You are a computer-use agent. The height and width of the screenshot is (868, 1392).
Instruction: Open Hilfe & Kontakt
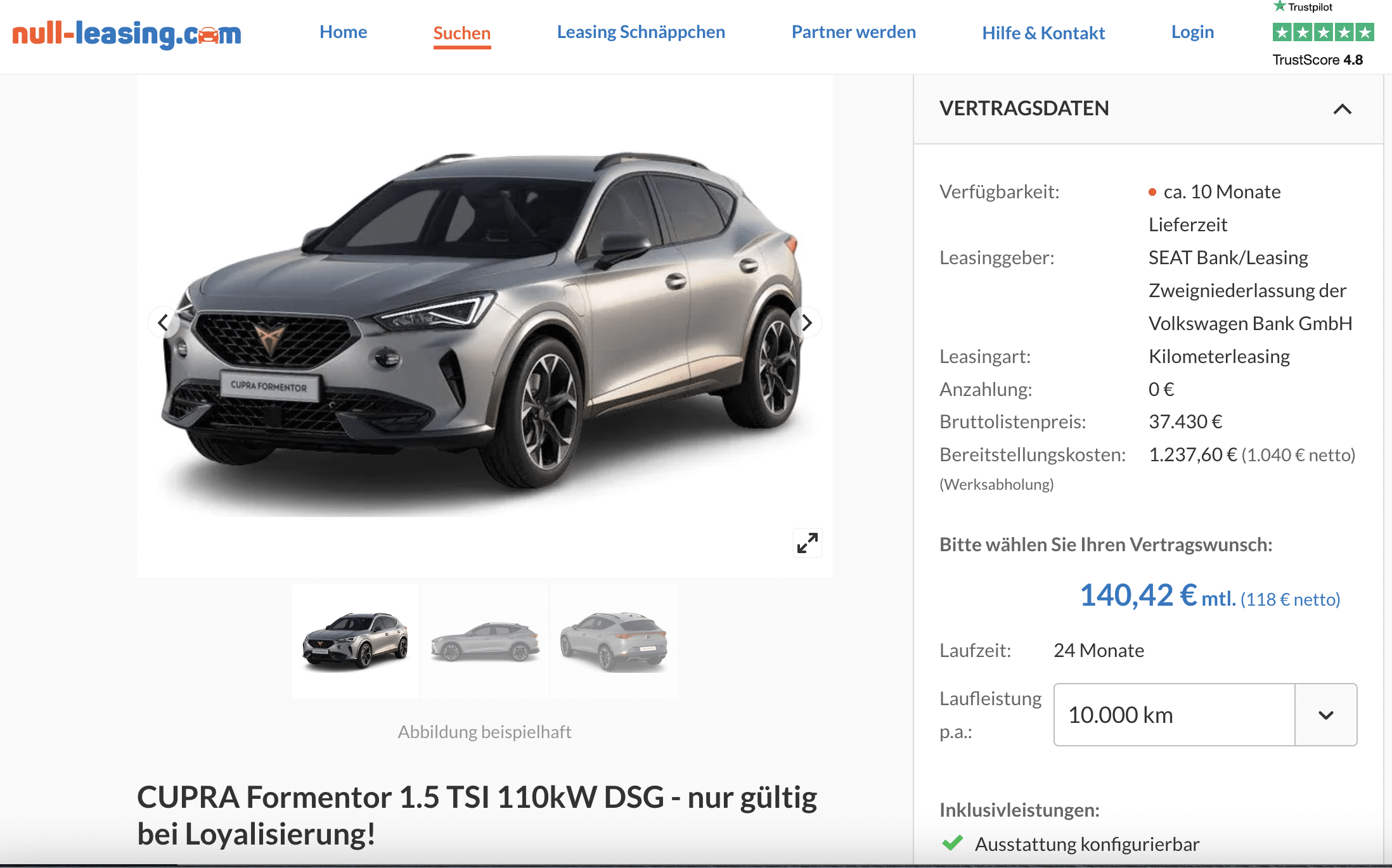click(1043, 33)
